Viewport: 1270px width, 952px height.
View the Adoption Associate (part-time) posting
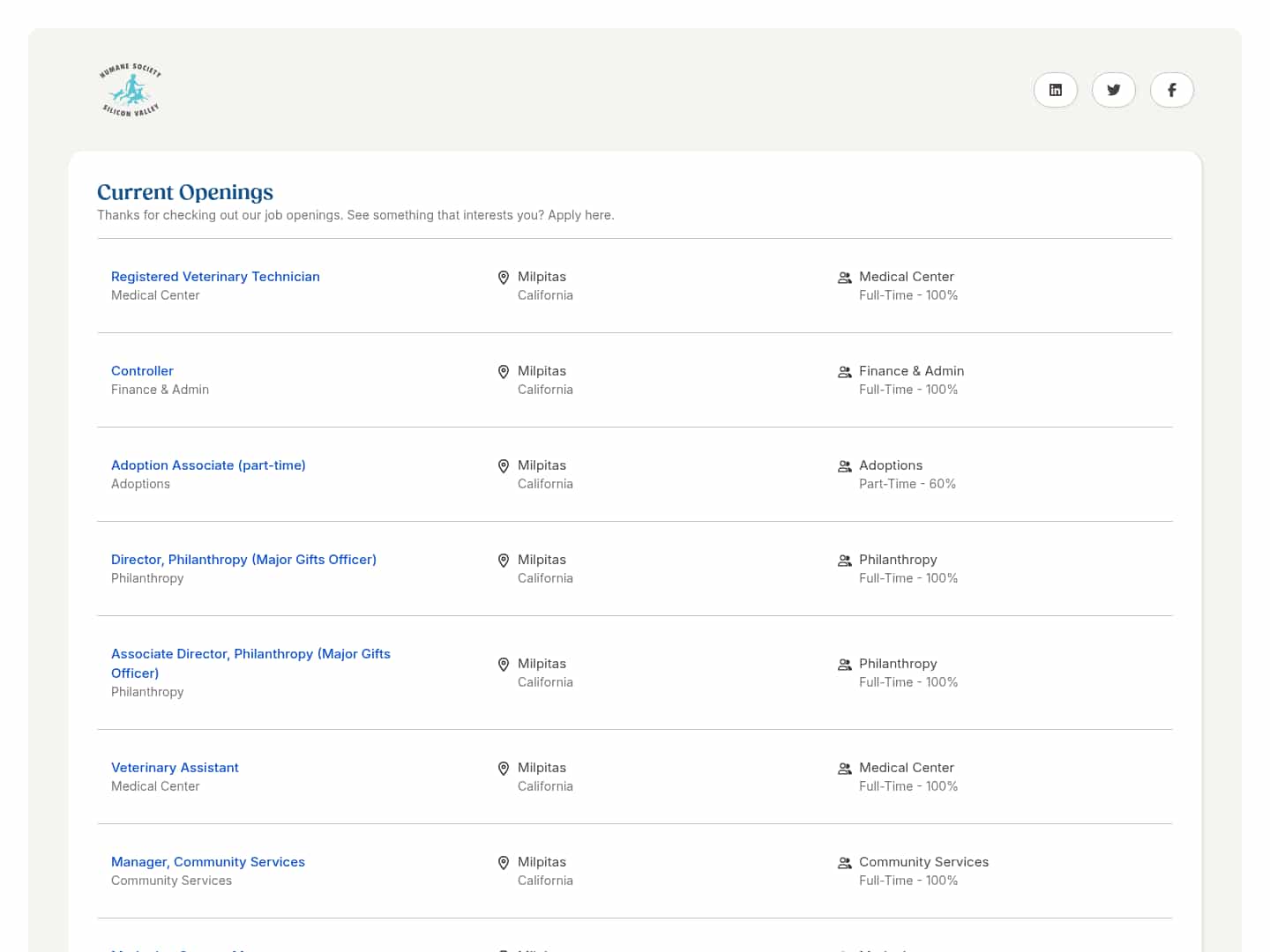(x=208, y=465)
